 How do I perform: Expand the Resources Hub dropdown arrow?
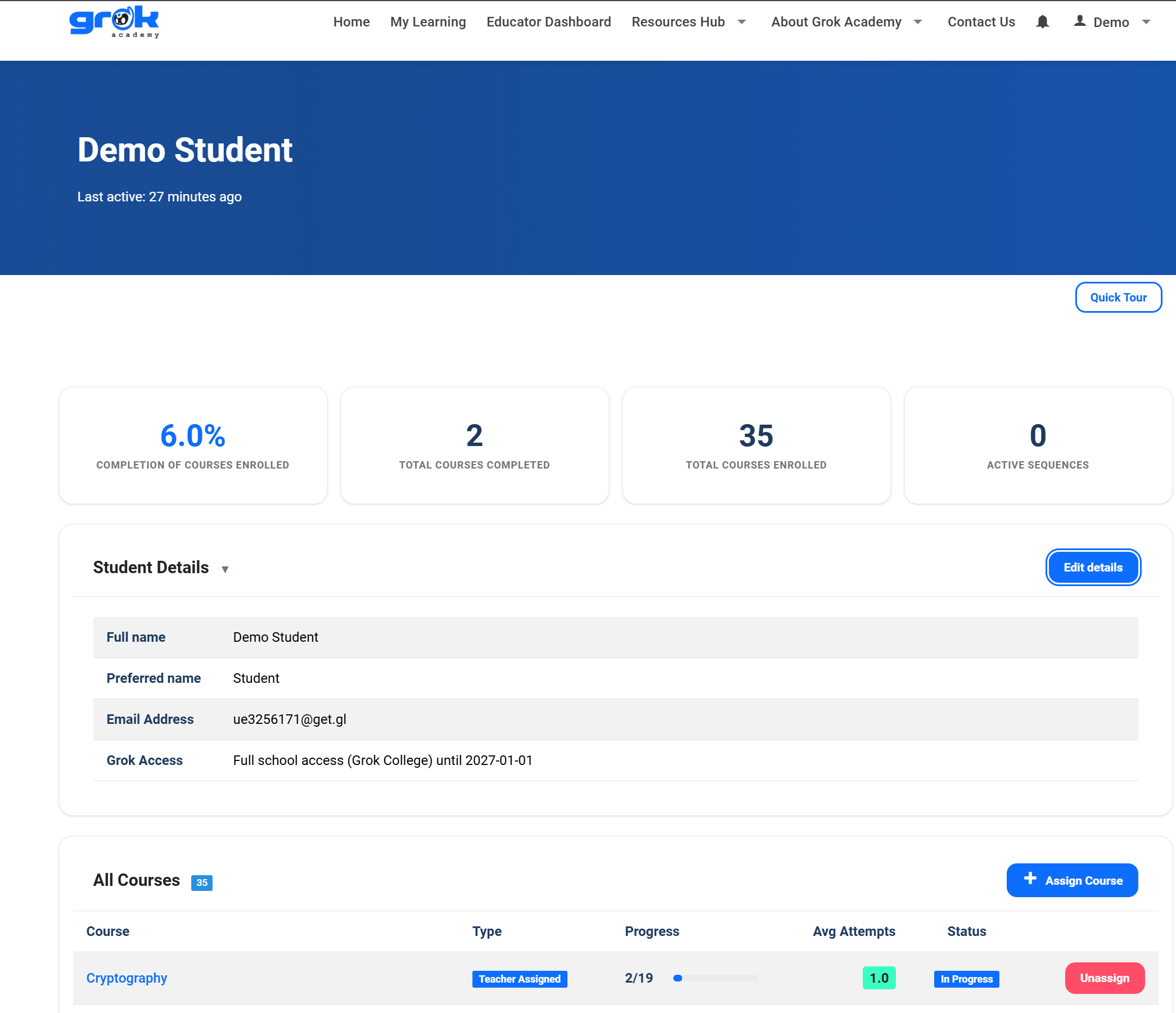coord(741,22)
